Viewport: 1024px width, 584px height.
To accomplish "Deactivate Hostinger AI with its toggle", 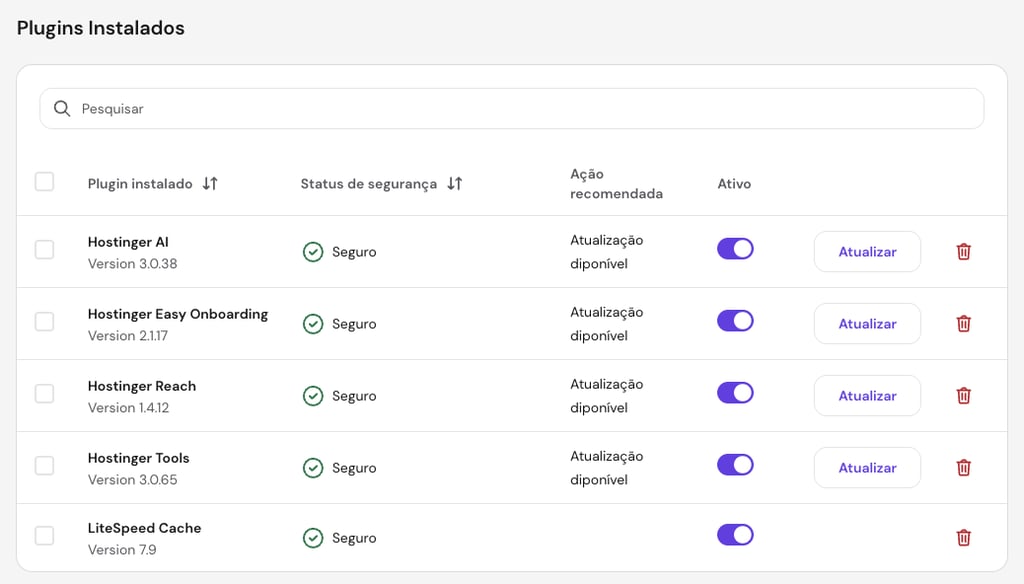I will click(735, 249).
